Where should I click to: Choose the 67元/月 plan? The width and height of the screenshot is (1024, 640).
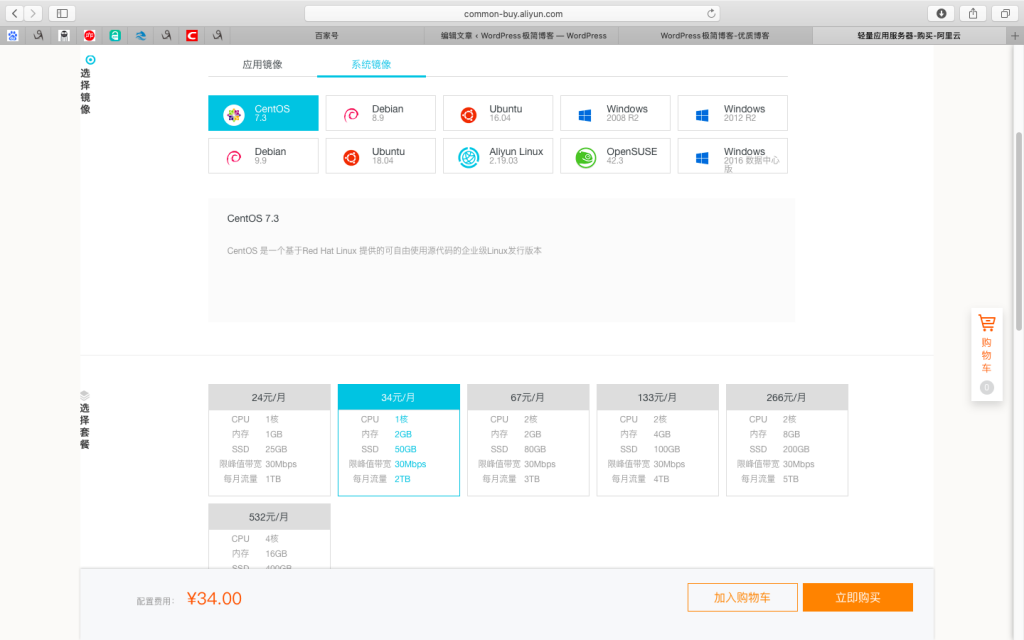click(528, 440)
